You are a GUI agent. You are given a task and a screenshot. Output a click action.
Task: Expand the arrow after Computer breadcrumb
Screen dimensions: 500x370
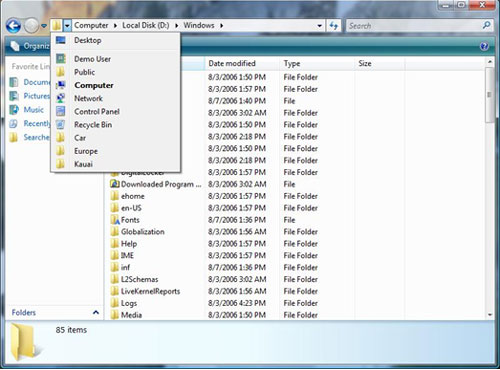[115, 26]
